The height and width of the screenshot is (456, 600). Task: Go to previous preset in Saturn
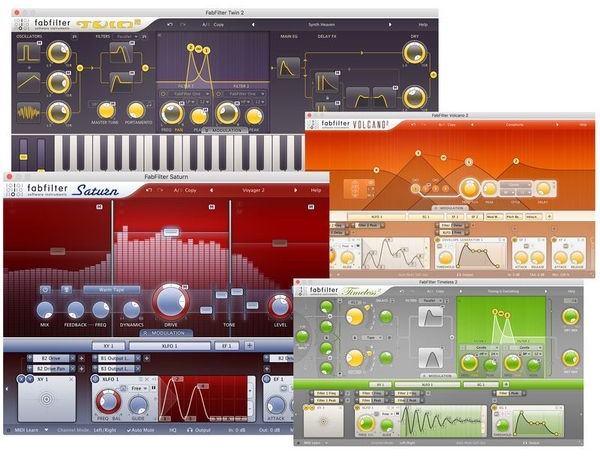[x=211, y=190]
